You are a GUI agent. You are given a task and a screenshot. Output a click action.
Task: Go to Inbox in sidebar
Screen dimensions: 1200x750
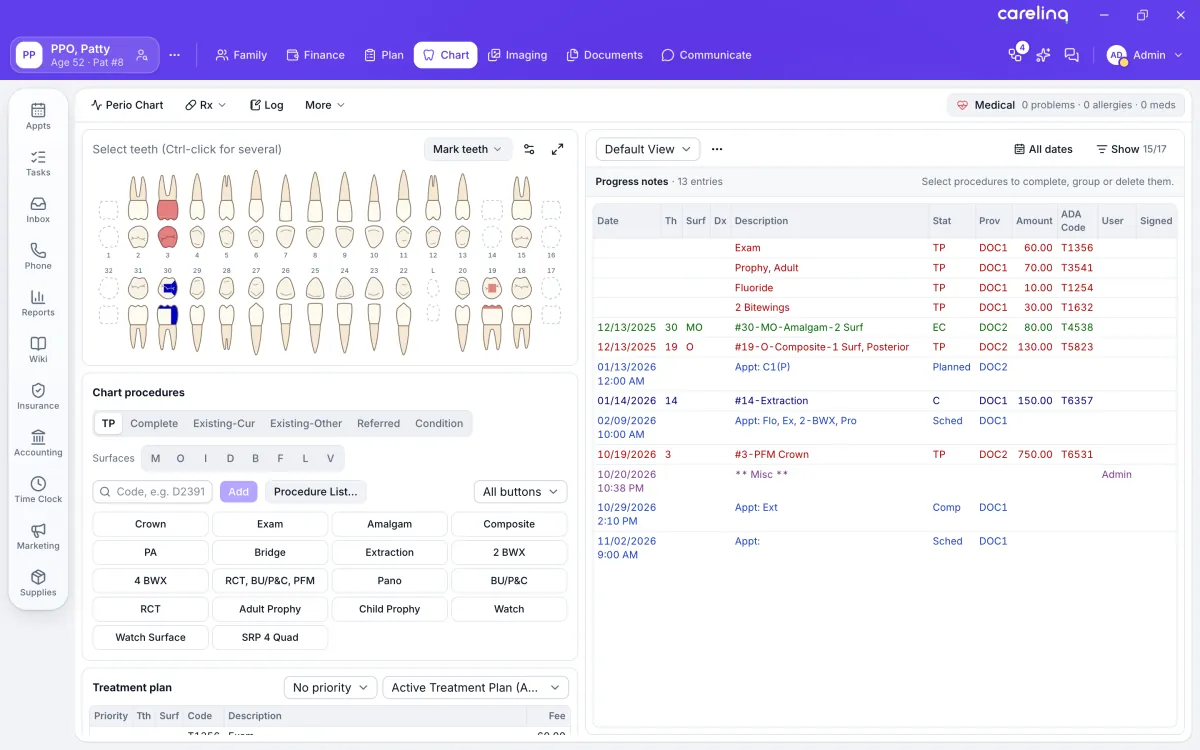coord(38,210)
